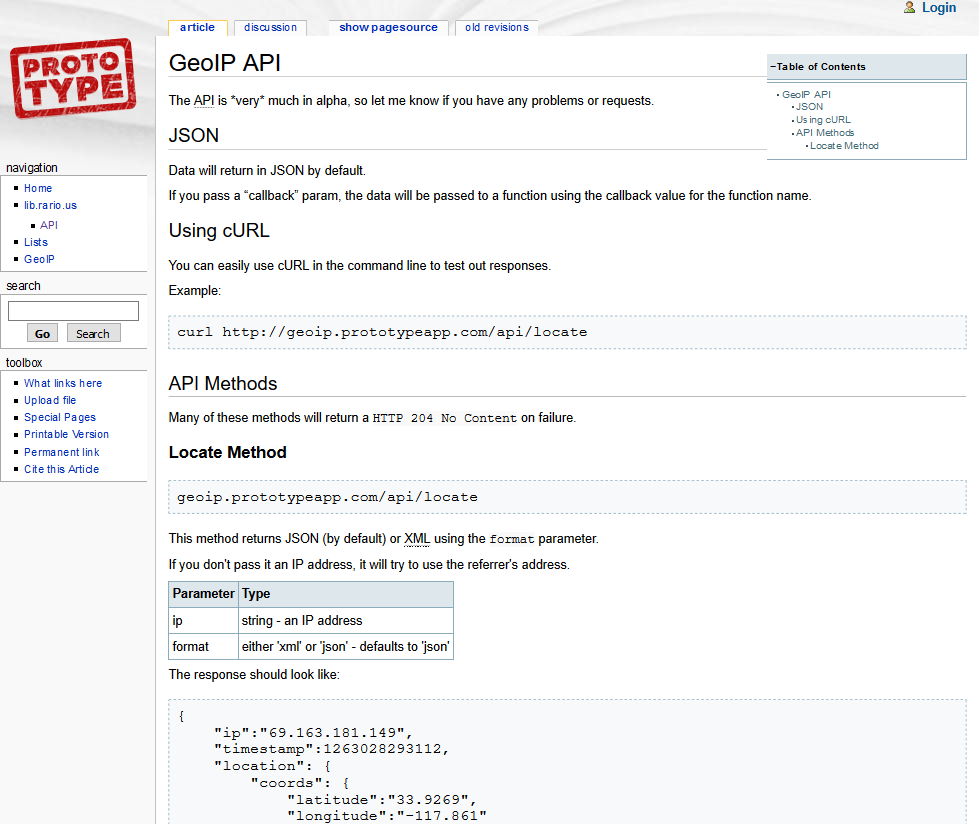This screenshot has height=824, width=979.
Task: Click the Using cURL heading
Action: (219, 230)
